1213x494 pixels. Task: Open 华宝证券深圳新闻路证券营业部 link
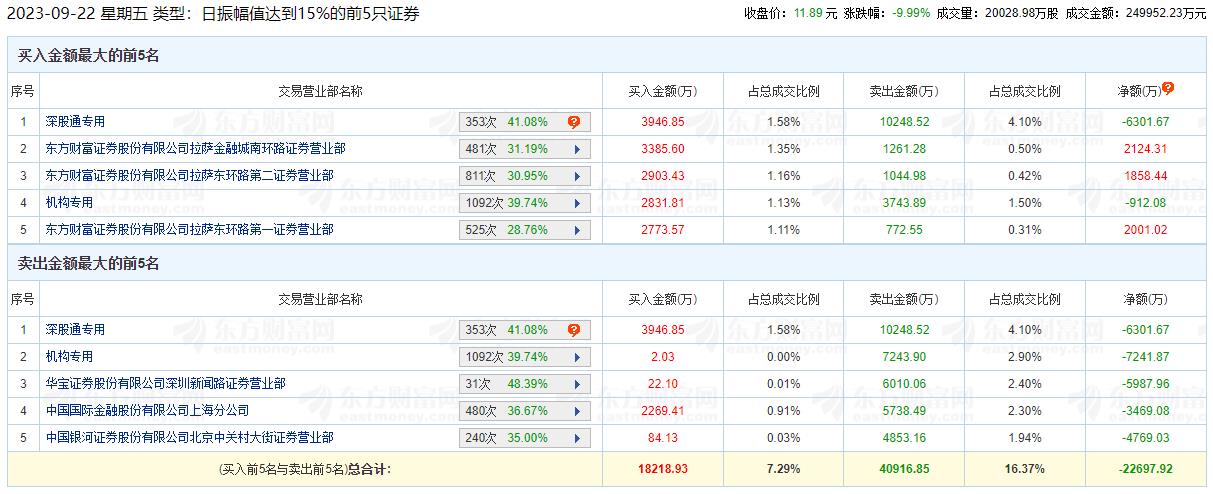point(166,384)
